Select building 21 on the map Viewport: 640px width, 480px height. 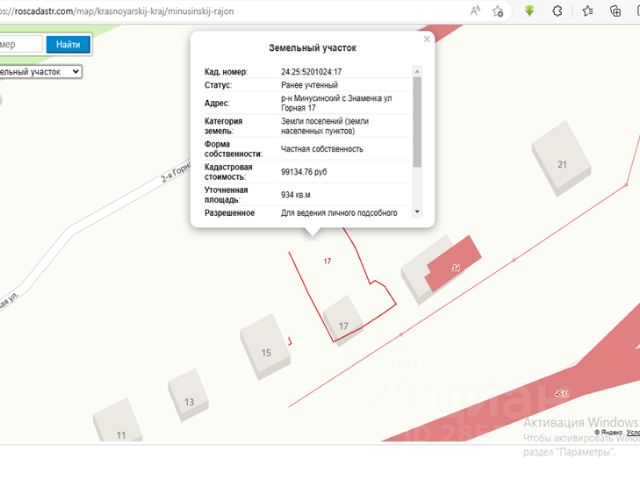pyautogui.click(x=561, y=160)
